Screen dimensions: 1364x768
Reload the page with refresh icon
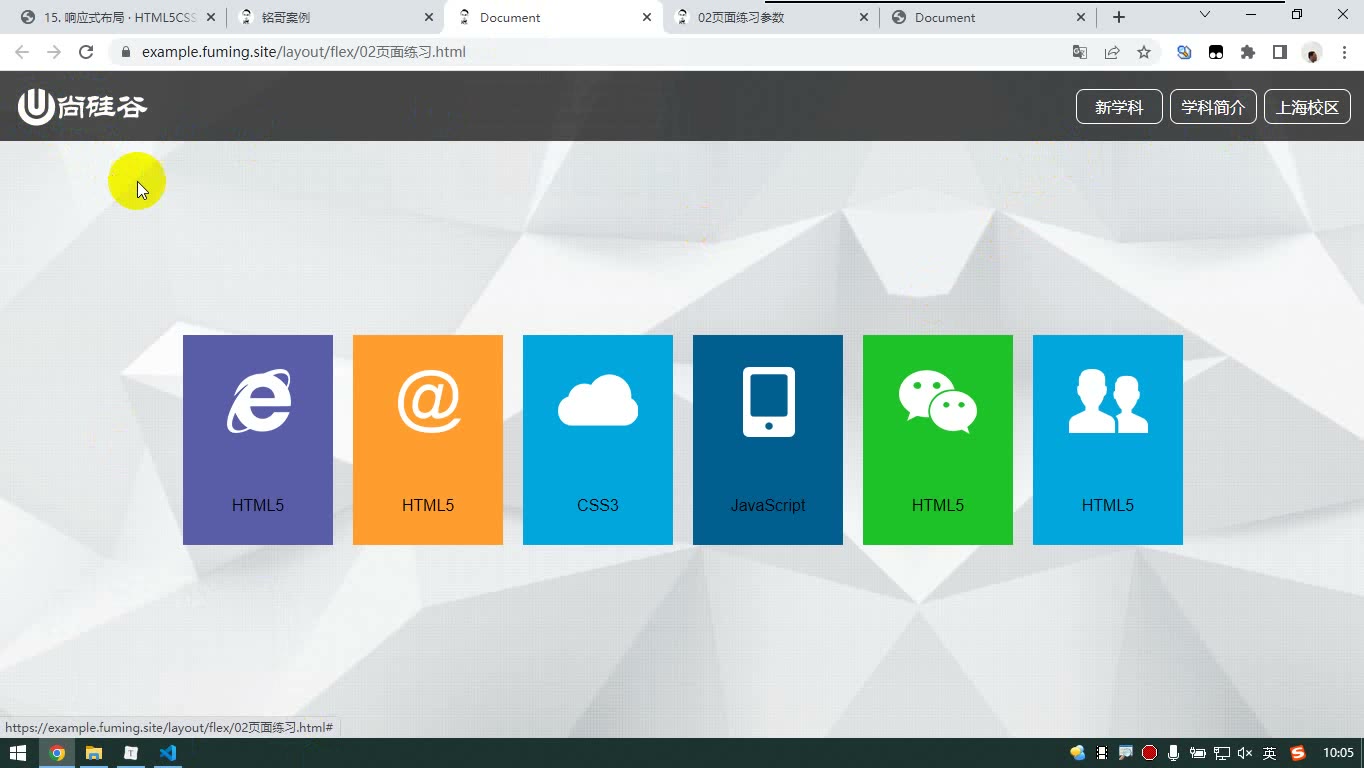(x=86, y=52)
